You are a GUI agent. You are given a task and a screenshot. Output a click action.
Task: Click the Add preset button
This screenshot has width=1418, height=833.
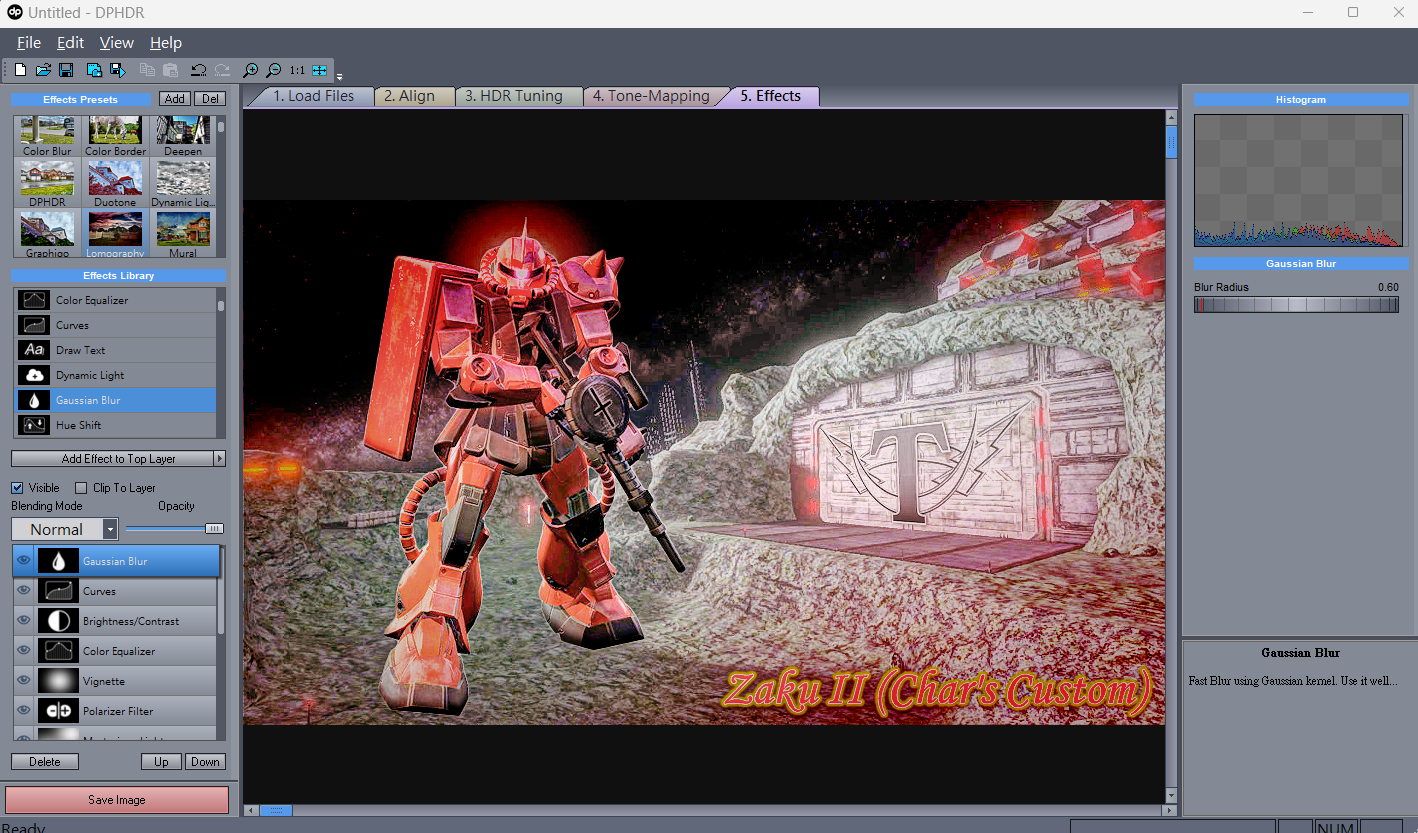[175, 99]
